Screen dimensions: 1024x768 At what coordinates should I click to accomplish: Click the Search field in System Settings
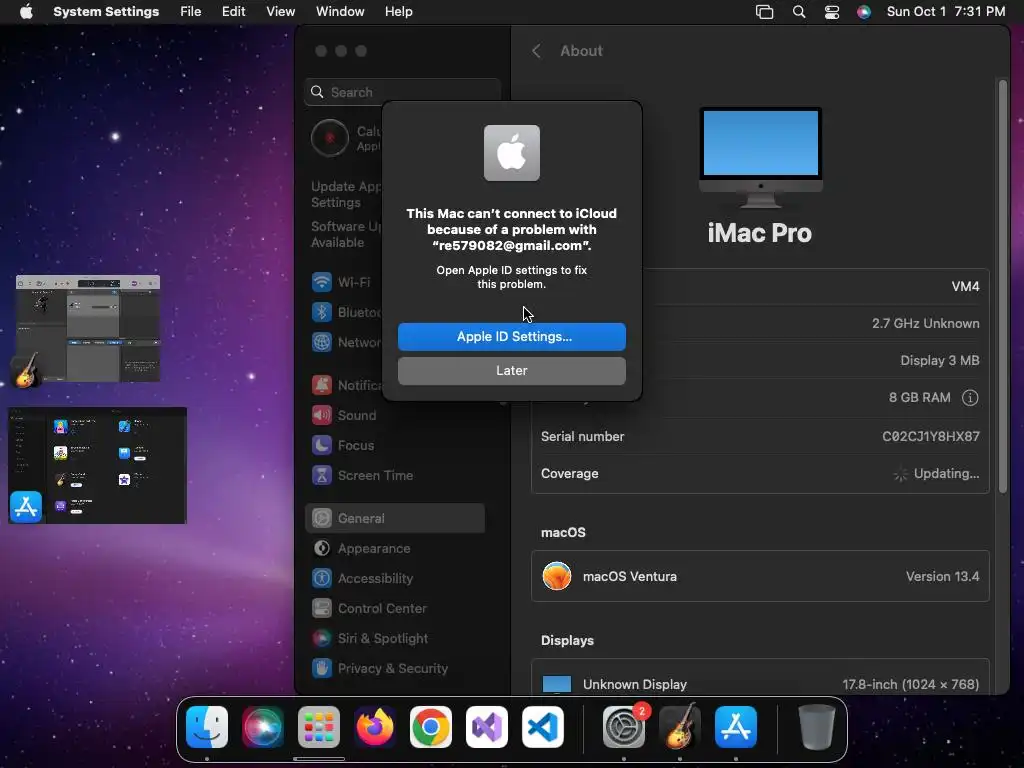coord(402,92)
